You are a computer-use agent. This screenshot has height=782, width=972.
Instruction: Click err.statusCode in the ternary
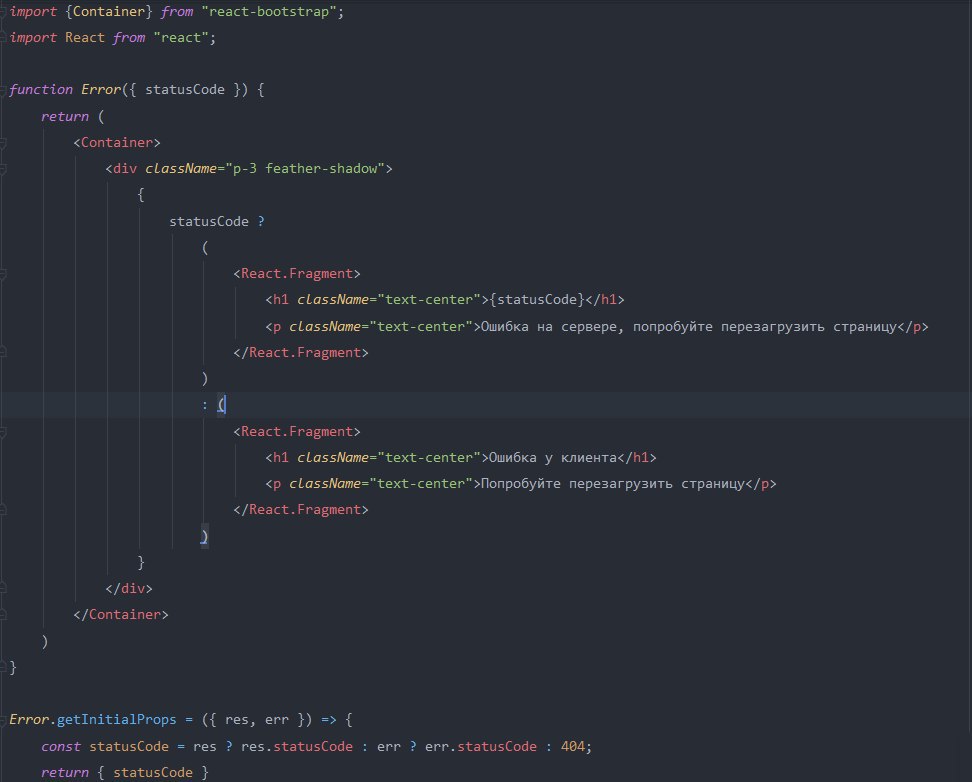(x=480, y=747)
